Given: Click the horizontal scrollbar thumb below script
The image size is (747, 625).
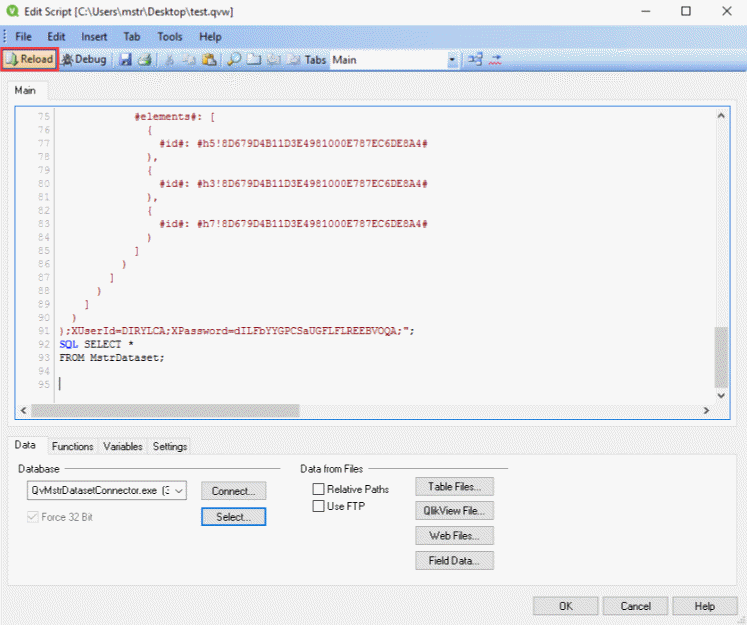Looking at the screenshot, I should coord(165,410).
